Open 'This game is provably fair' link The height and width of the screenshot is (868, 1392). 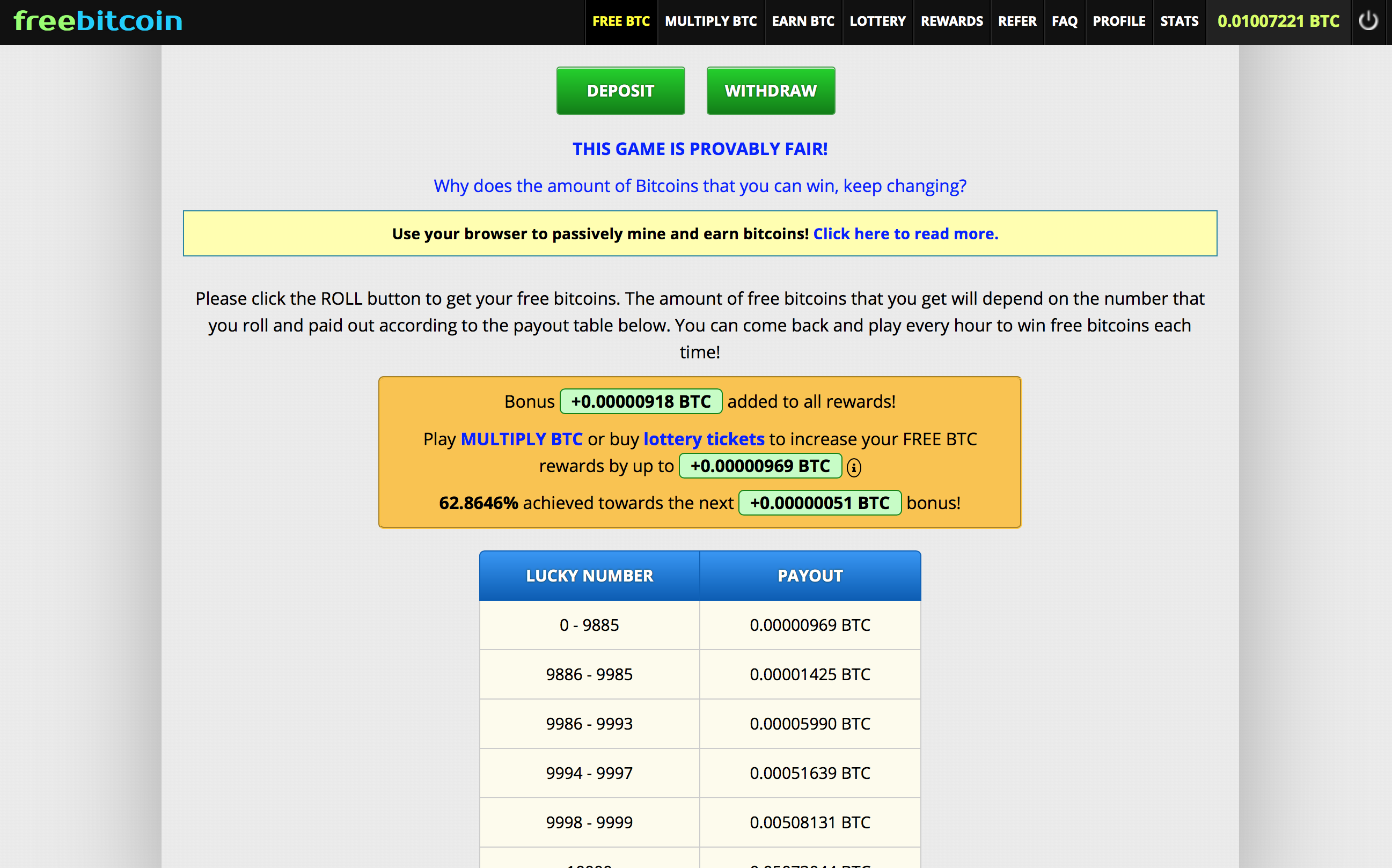click(699, 149)
